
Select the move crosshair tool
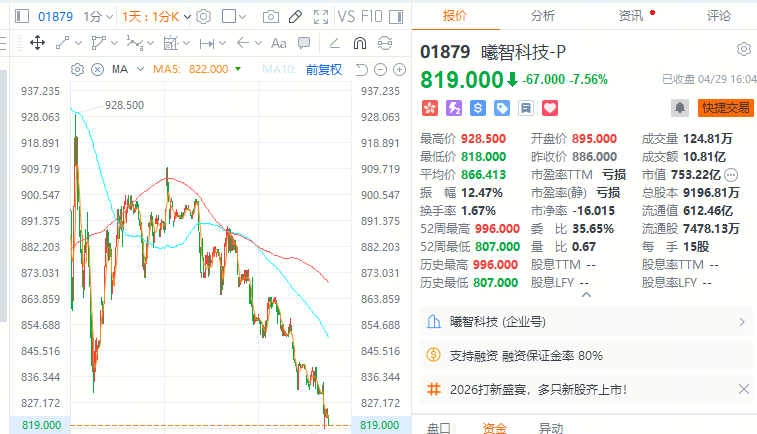click(37, 43)
